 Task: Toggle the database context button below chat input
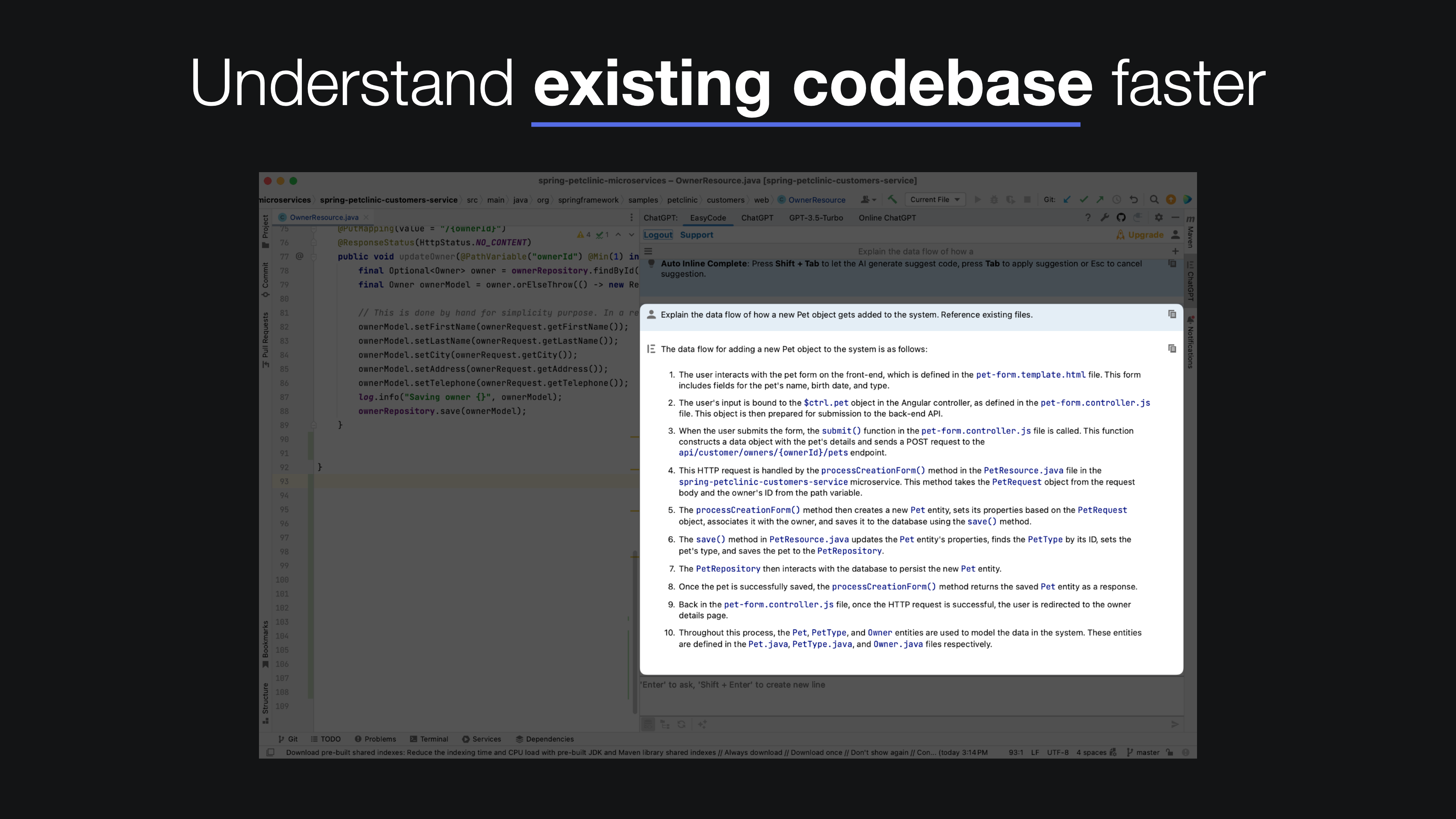click(648, 725)
